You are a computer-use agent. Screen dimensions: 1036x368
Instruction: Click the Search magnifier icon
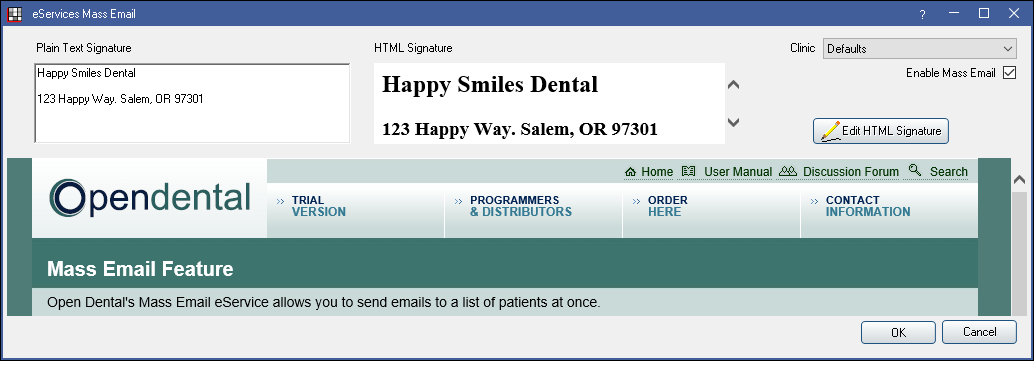point(915,170)
